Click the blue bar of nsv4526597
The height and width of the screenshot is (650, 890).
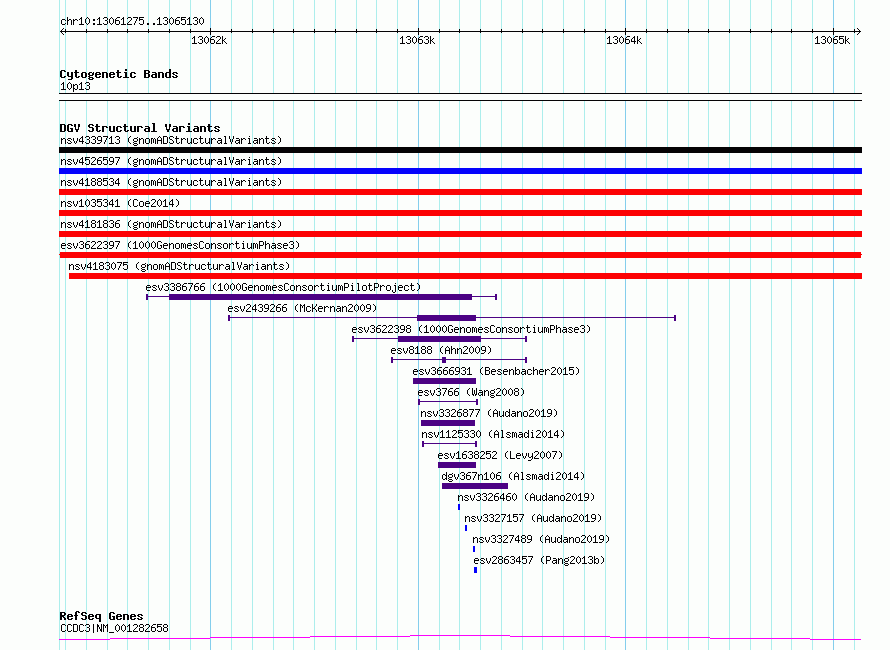[460, 171]
